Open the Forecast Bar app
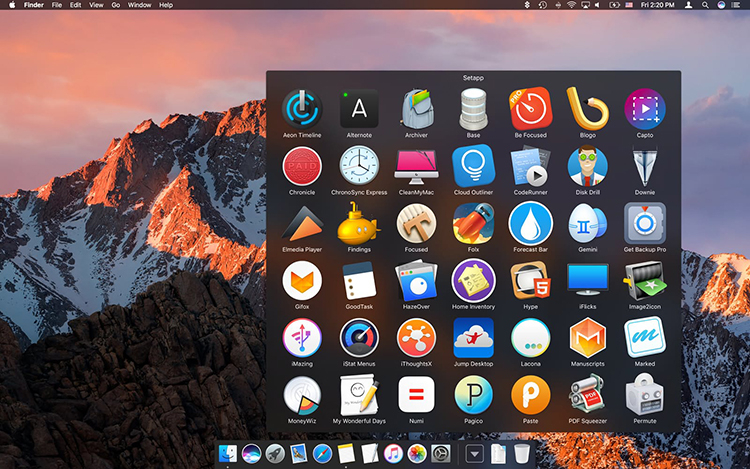The width and height of the screenshot is (750, 469). point(530,223)
